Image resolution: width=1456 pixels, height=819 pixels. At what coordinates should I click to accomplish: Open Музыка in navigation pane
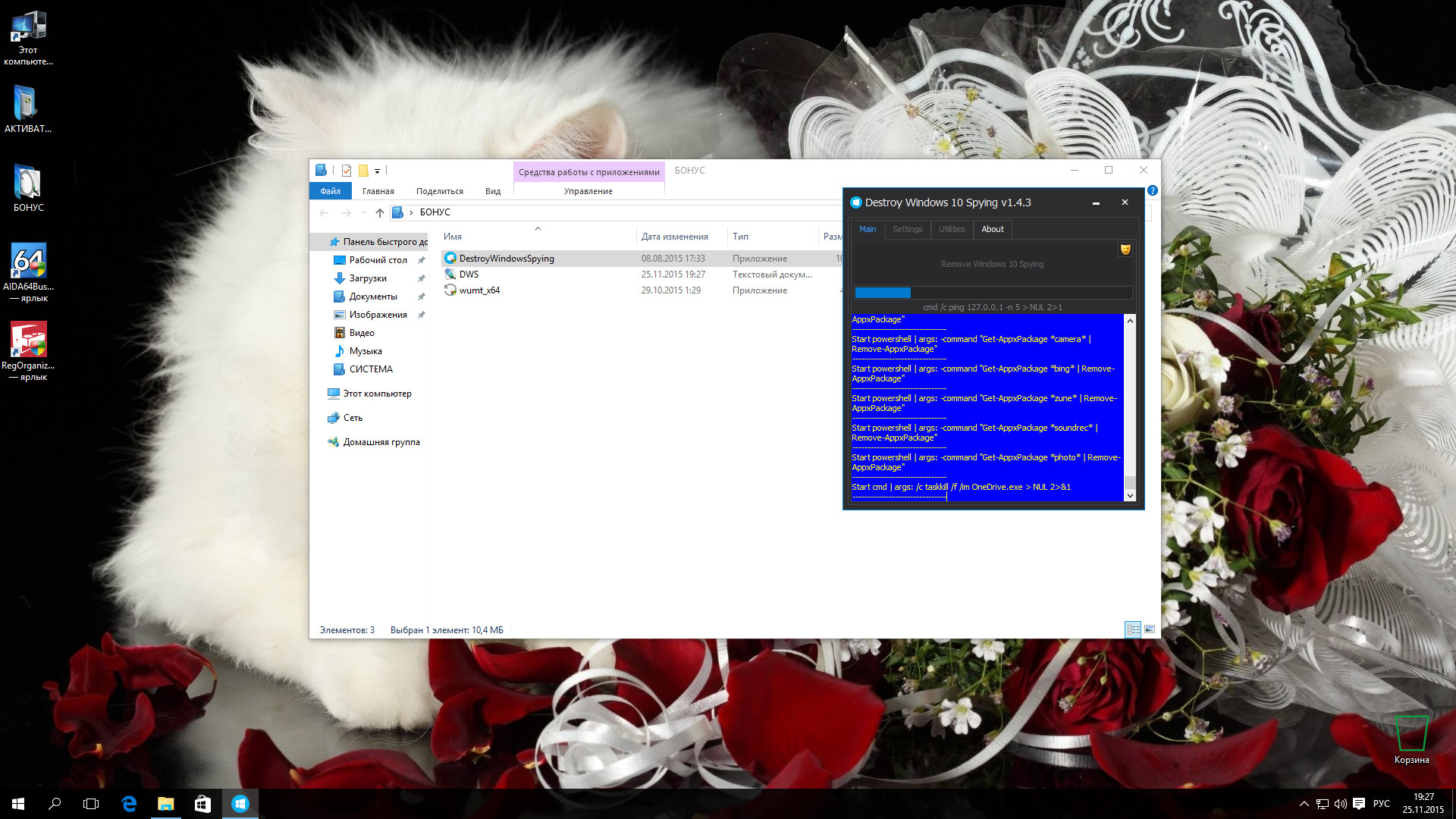pyautogui.click(x=366, y=351)
